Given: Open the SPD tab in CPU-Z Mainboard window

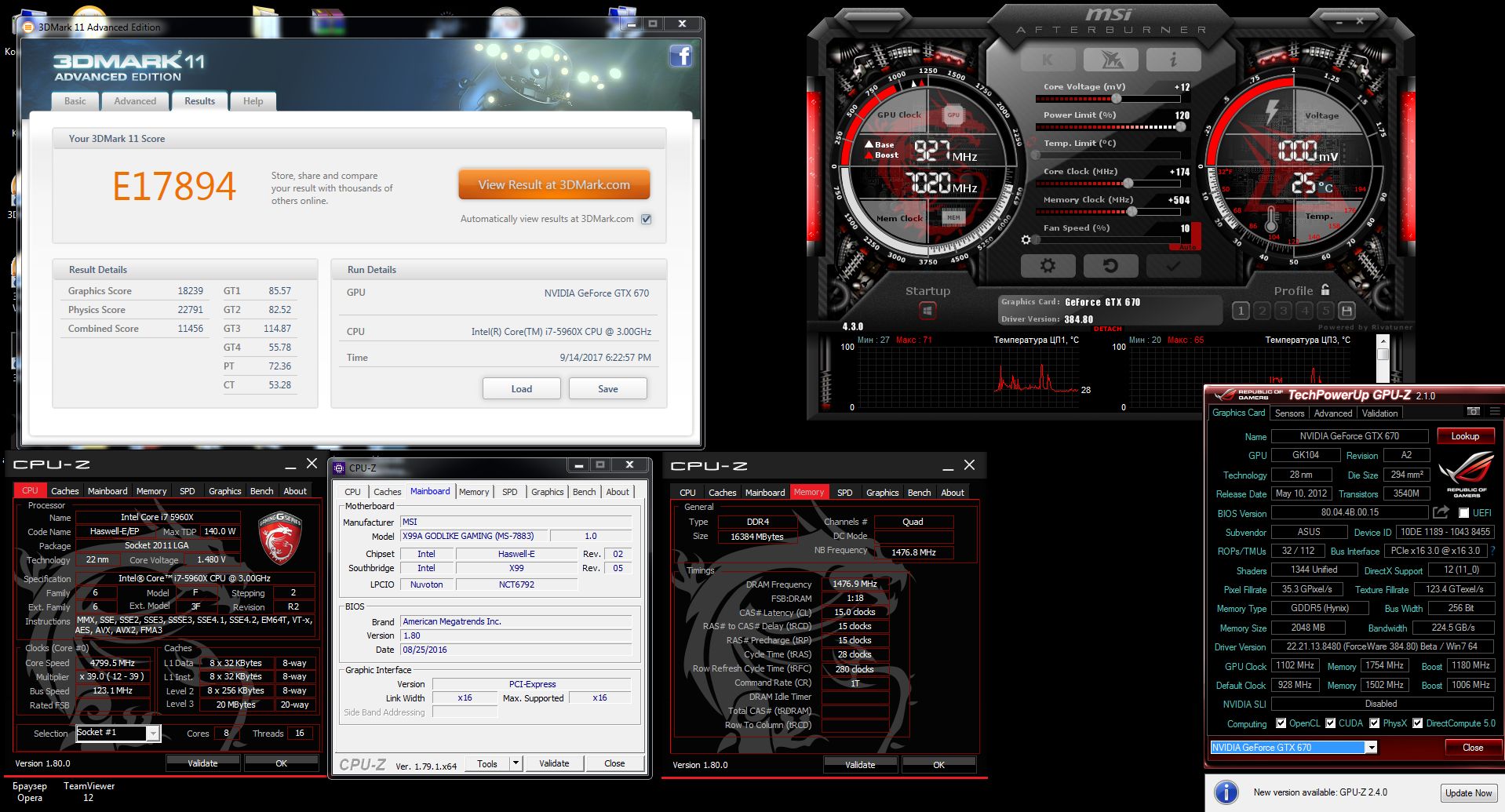Looking at the screenshot, I should pyautogui.click(x=509, y=492).
